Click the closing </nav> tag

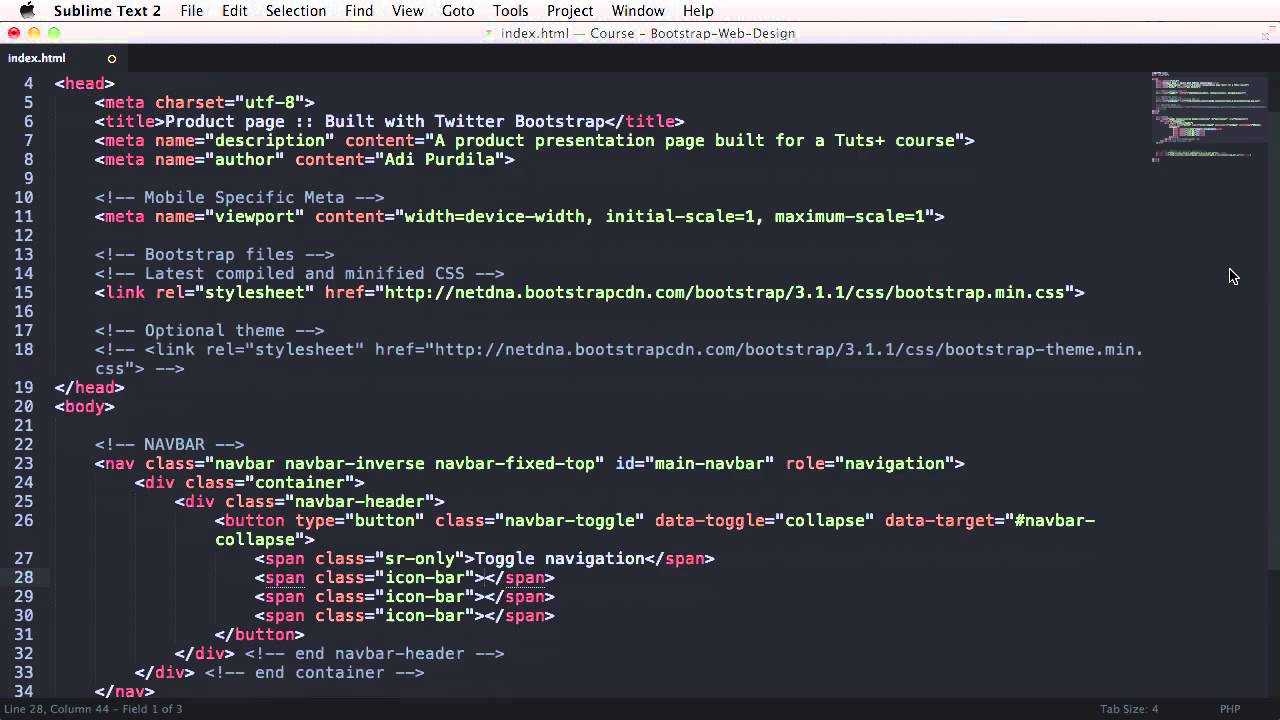point(125,692)
